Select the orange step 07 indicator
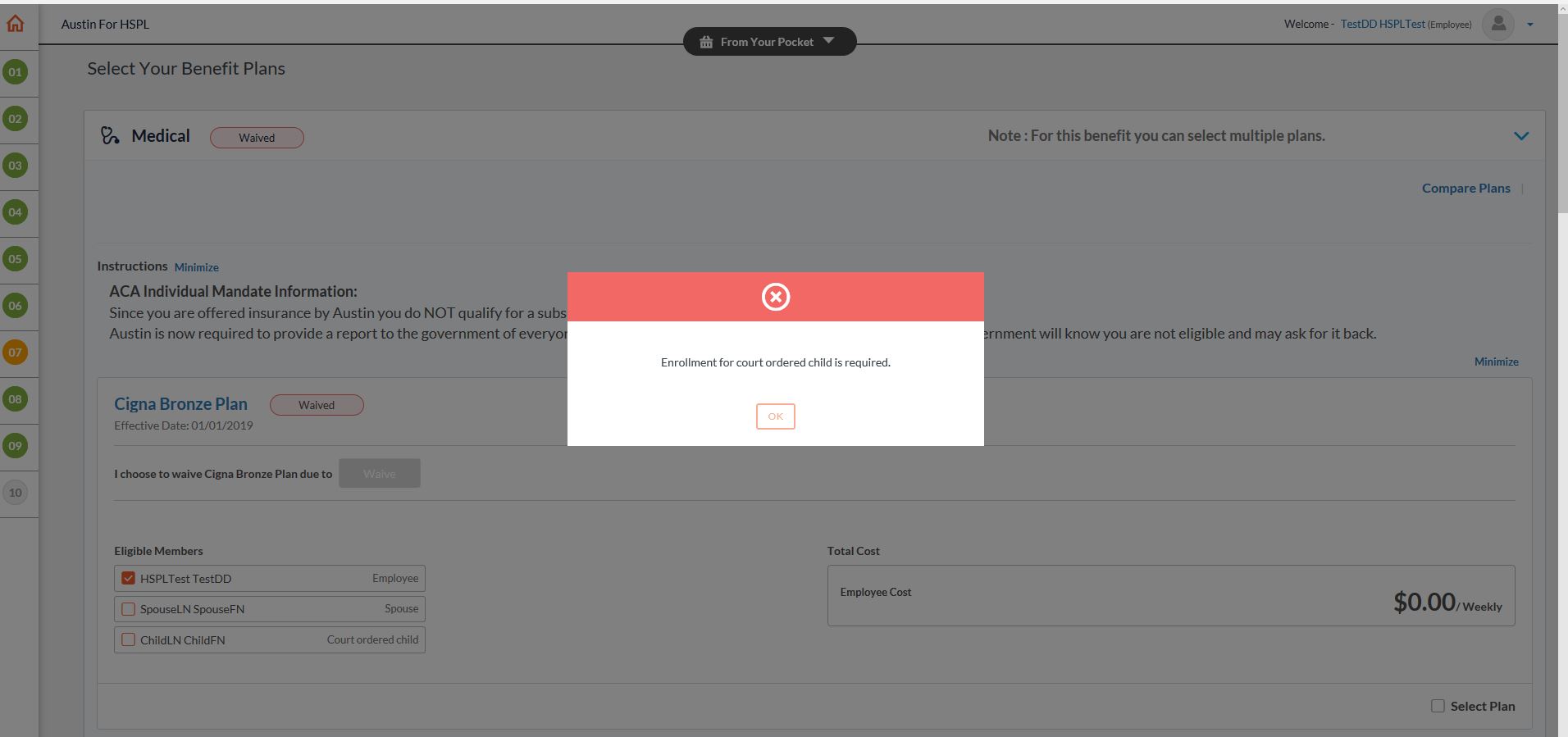This screenshot has width=1568, height=737. click(16, 353)
